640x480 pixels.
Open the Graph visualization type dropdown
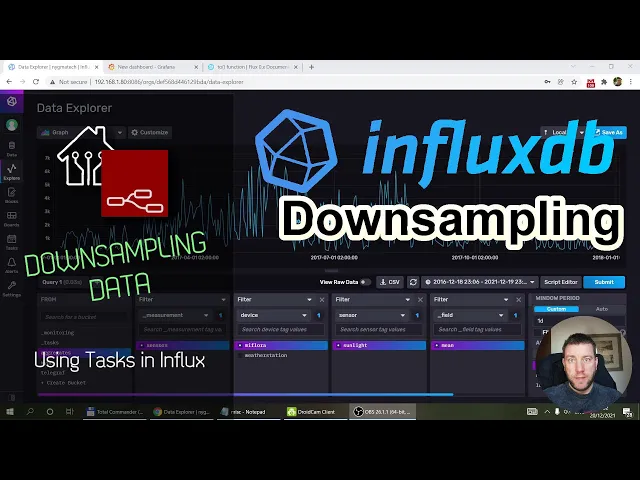point(81,132)
